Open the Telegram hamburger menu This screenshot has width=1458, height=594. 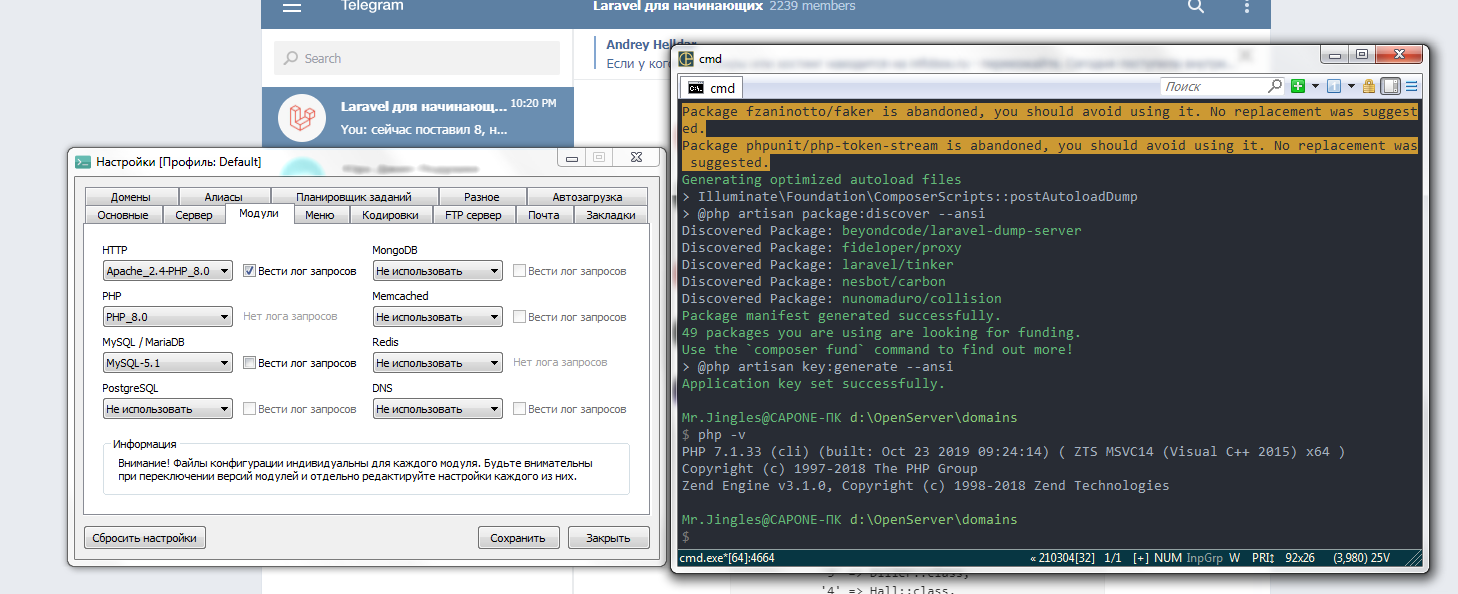point(292,7)
